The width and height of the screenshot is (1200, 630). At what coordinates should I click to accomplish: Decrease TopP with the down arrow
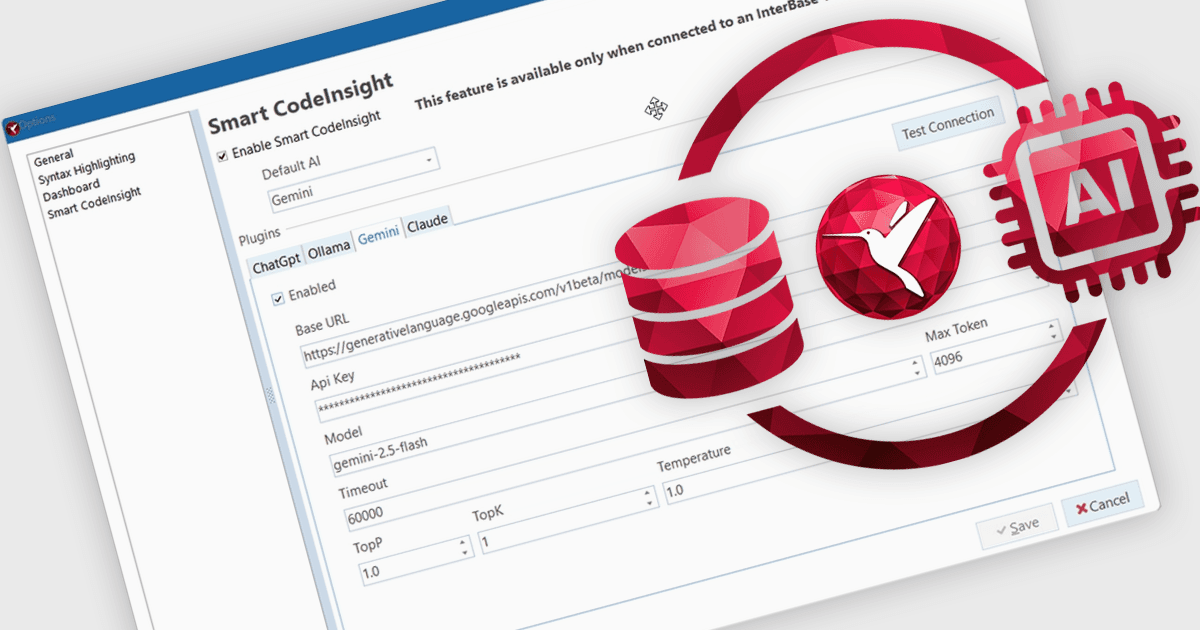coord(465,554)
